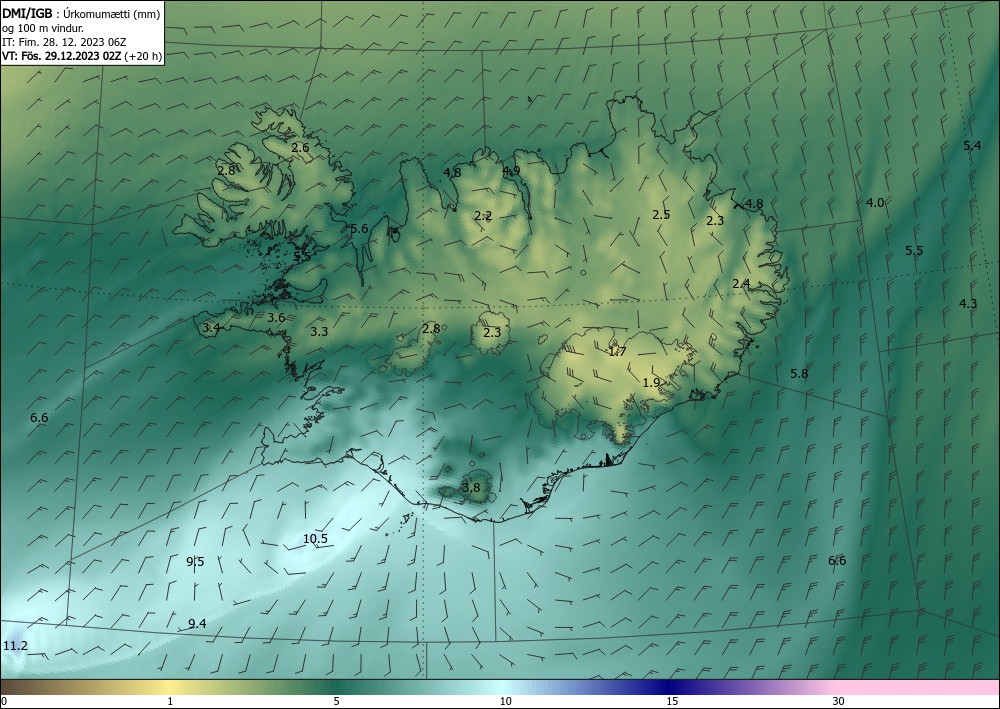Click the 2.5 value in northeast Iceland
The height and width of the screenshot is (709, 1000).
(x=661, y=214)
